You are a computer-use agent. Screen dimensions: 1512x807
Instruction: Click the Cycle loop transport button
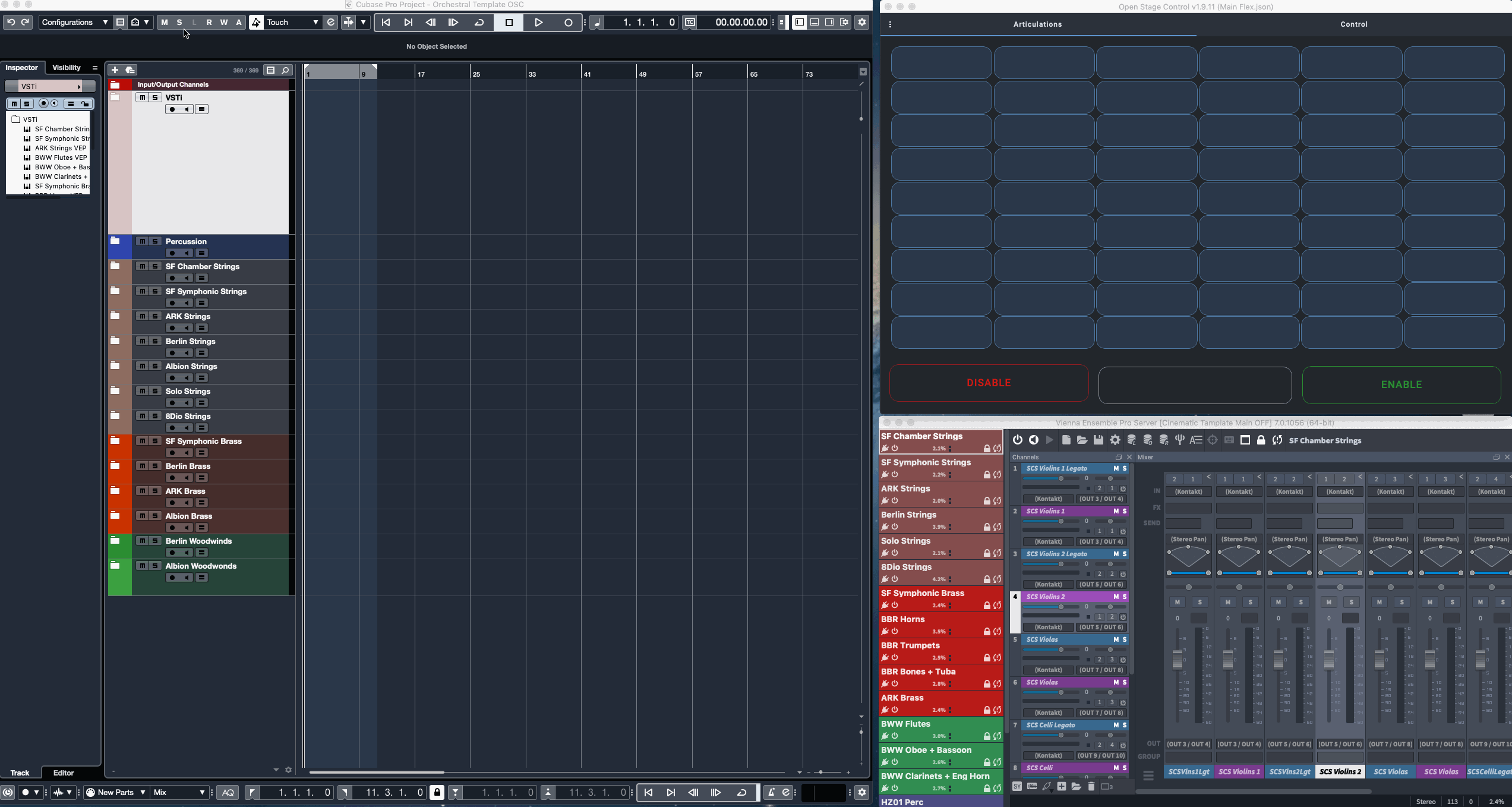click(x=479, y=23)
